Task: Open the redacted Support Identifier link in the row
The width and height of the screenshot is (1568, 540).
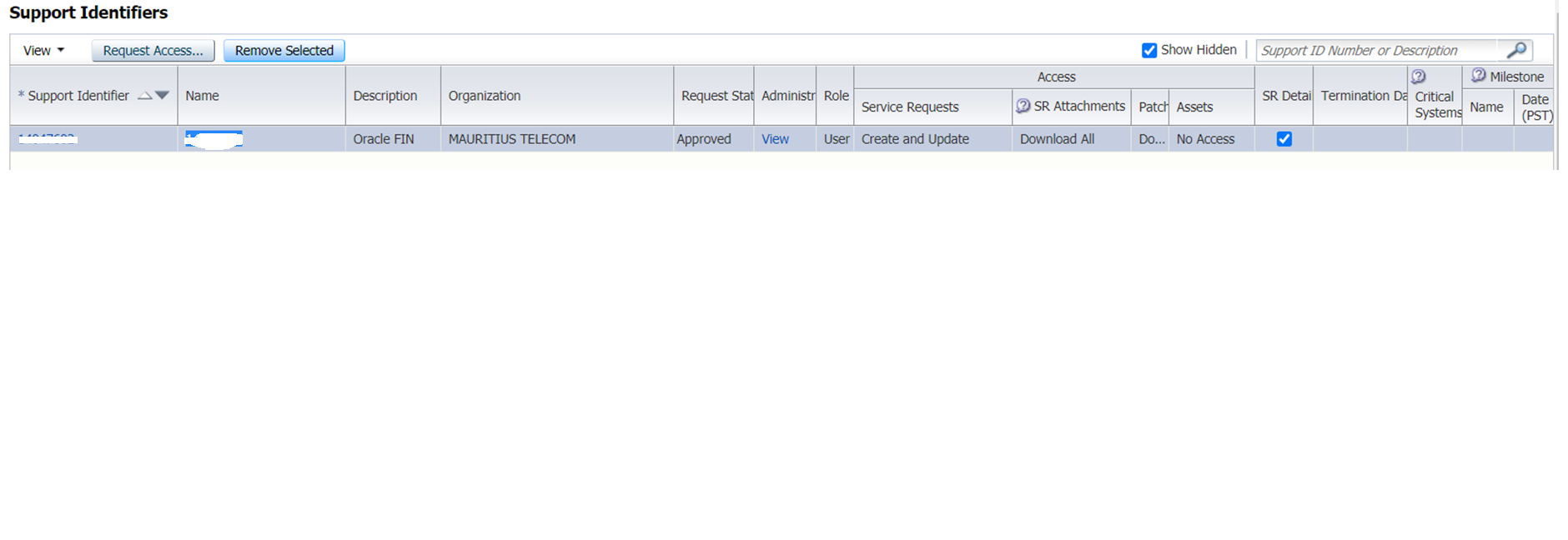Action: (48, 139)
